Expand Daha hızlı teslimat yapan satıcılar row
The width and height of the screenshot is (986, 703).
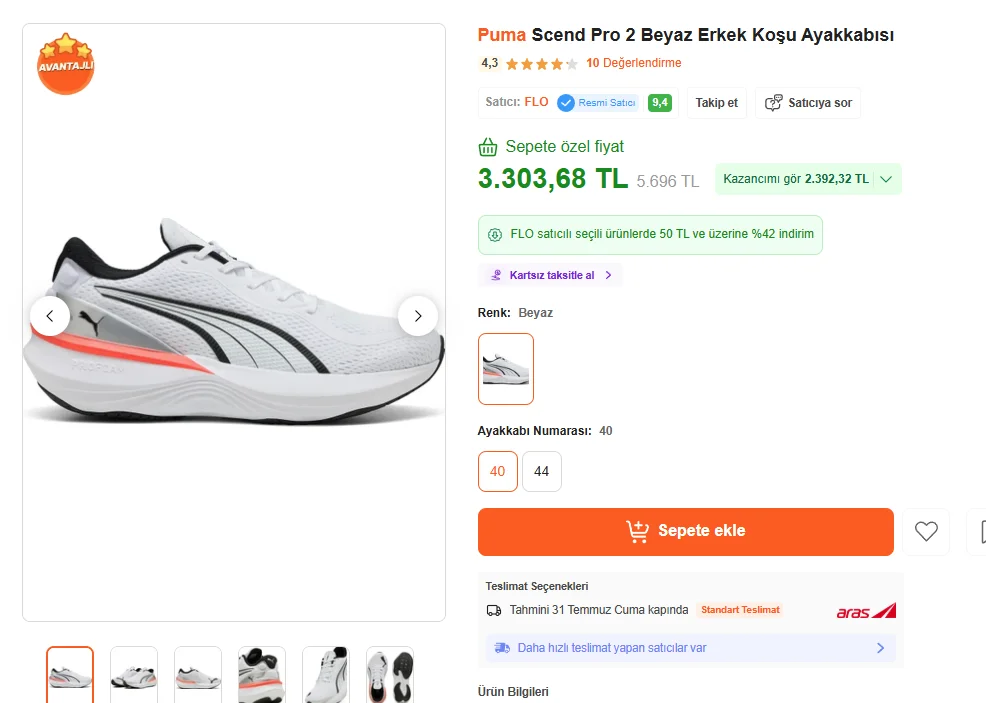(x=690, y=648)
